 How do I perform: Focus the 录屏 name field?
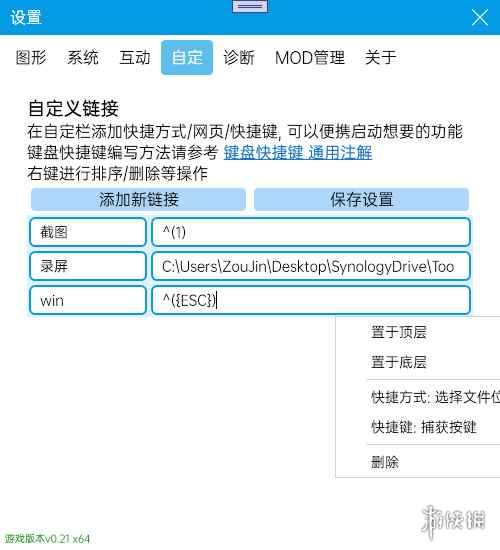point(88,266)
